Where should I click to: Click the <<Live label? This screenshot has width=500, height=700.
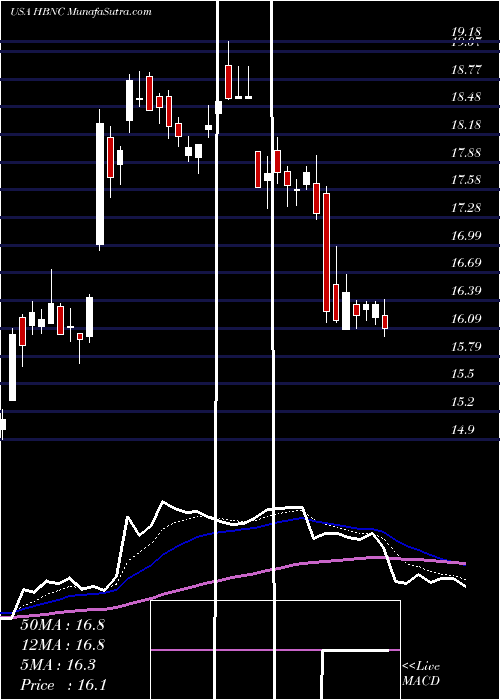point(421,667)
